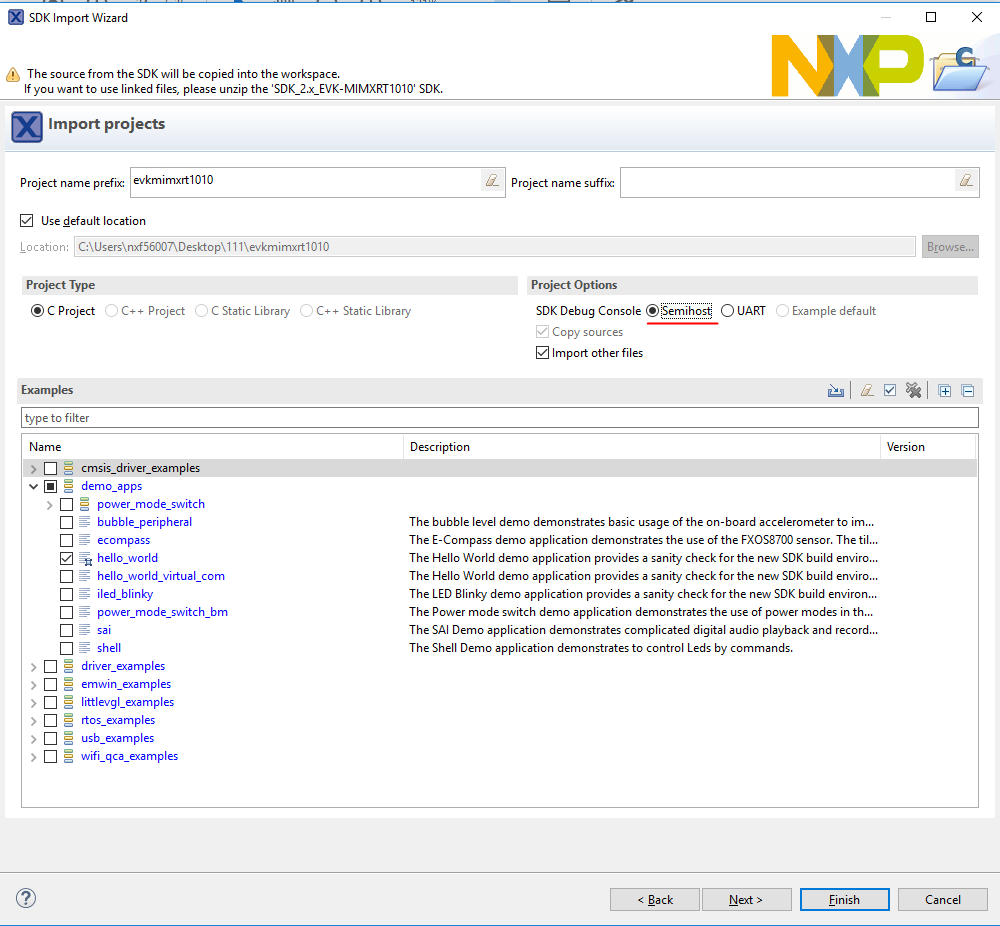Screen dimensions: 1000x926
Task: Click the collapse-all minus icon
Action: click(x=967, y=391)
